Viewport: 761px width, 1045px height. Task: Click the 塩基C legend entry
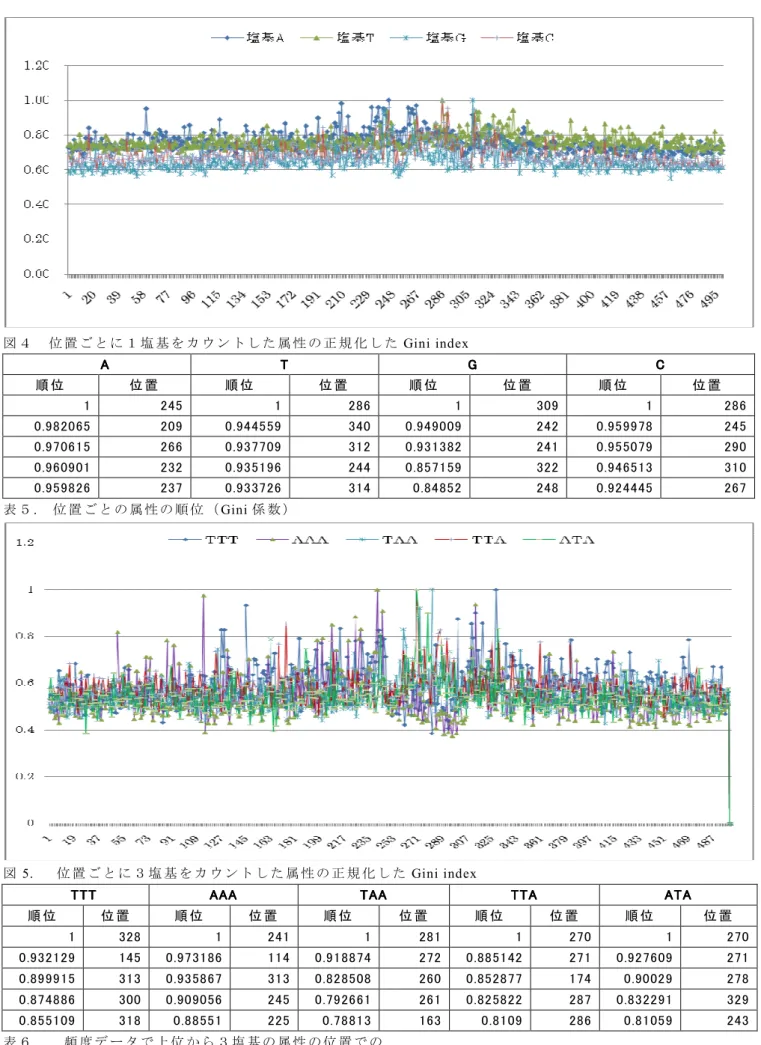point(517,38)
